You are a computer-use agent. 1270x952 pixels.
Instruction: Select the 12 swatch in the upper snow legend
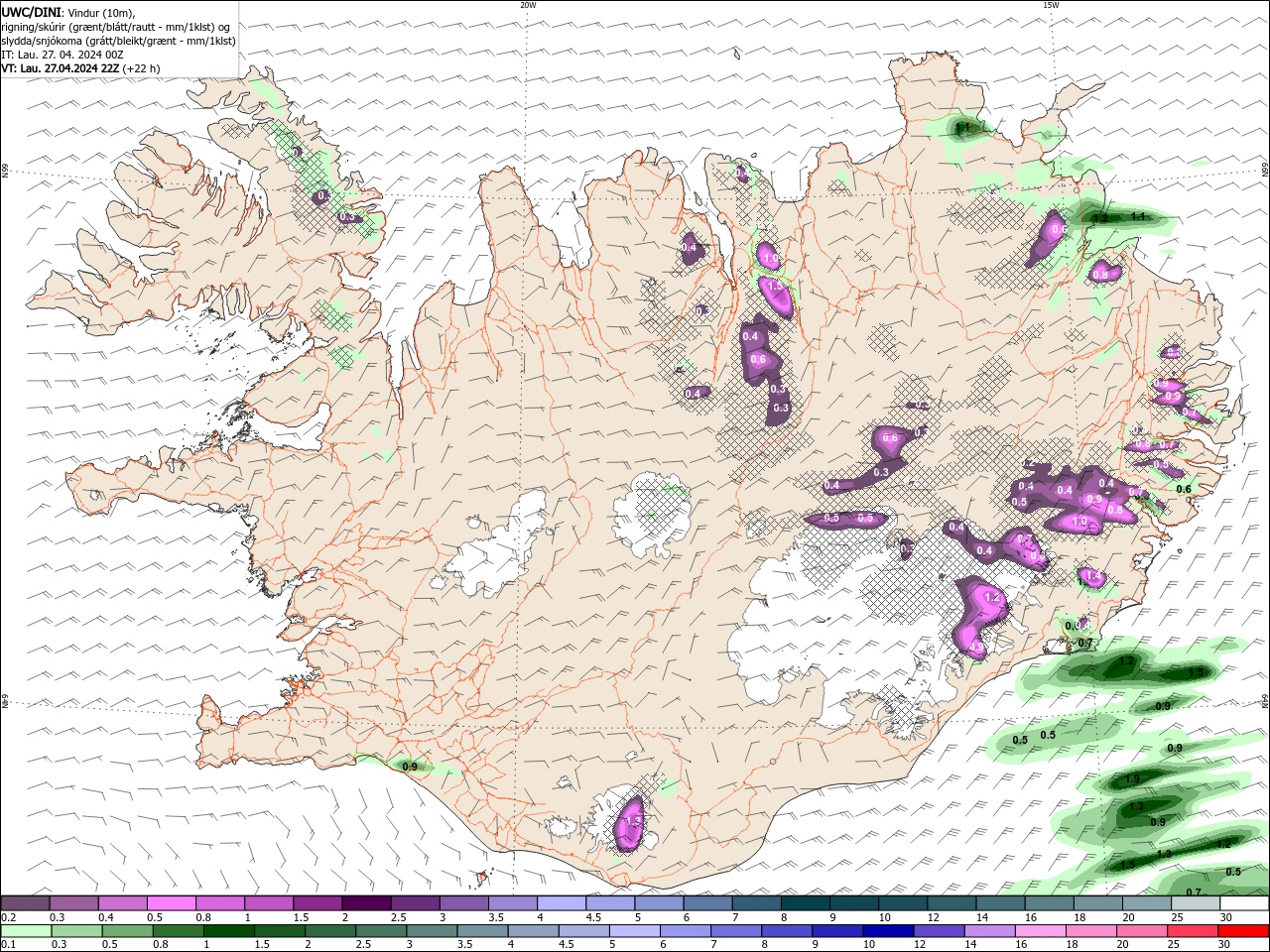coord(952,902)
